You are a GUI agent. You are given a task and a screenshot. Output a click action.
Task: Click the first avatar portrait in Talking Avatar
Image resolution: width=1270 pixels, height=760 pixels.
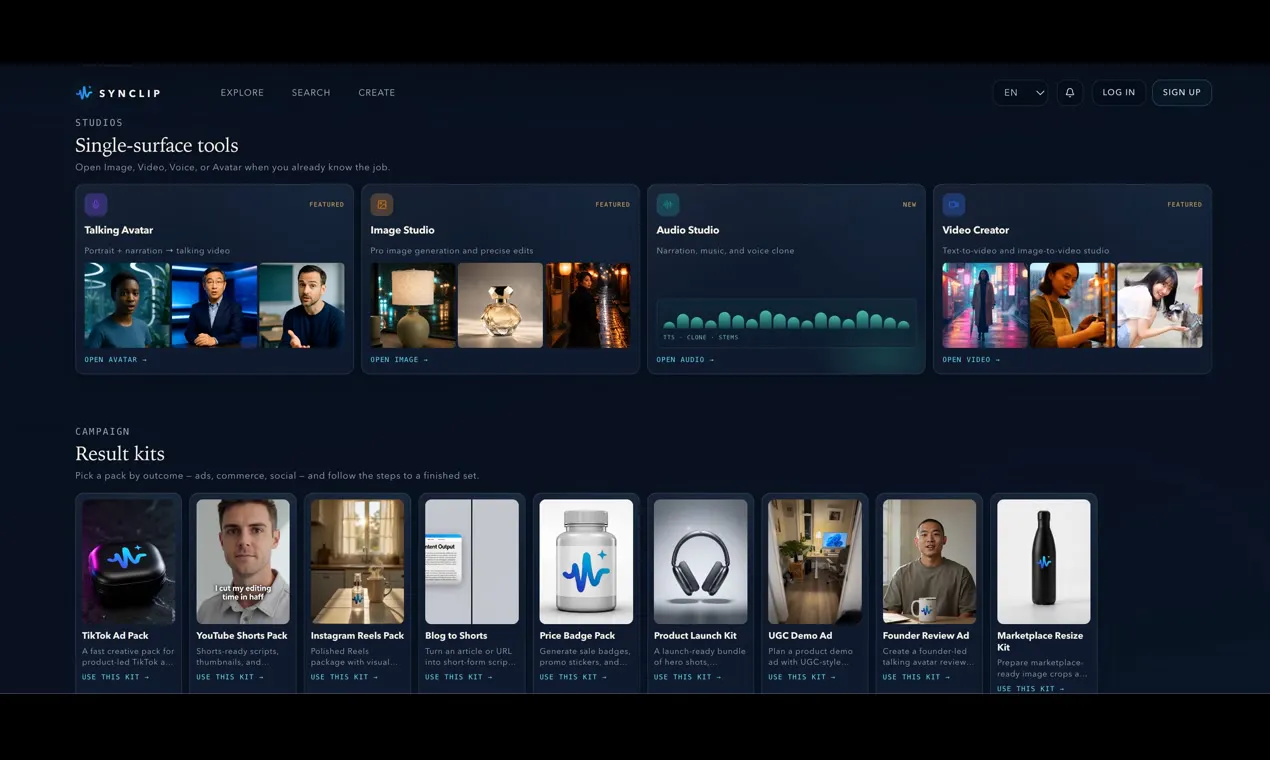click(127, 305)
